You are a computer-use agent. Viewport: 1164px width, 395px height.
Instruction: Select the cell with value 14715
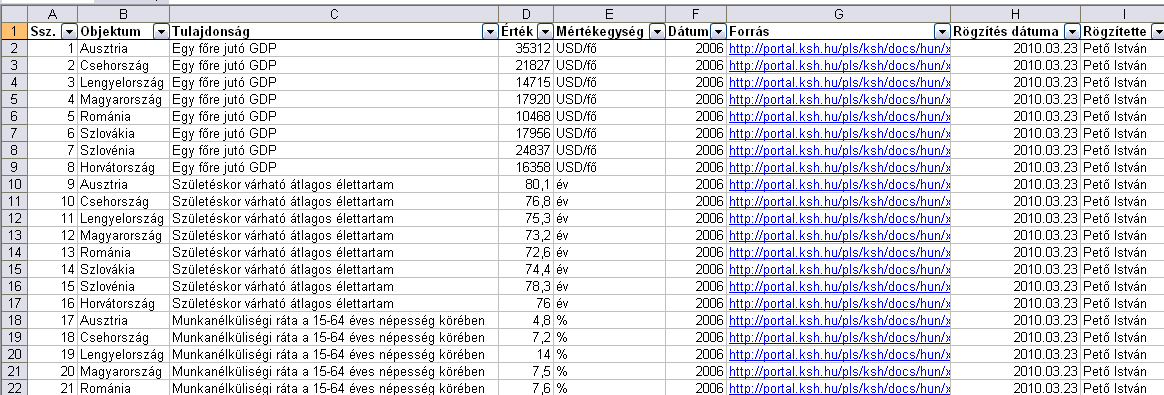526,82
